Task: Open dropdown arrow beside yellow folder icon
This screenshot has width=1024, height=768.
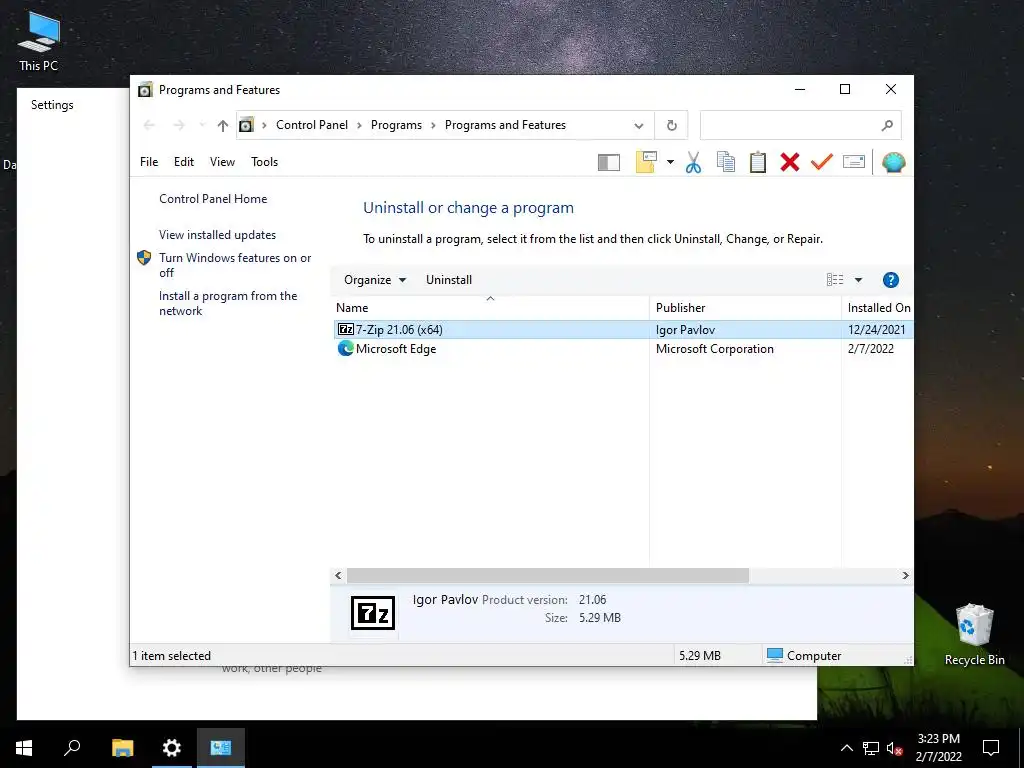Action: (x=670, y=162)
